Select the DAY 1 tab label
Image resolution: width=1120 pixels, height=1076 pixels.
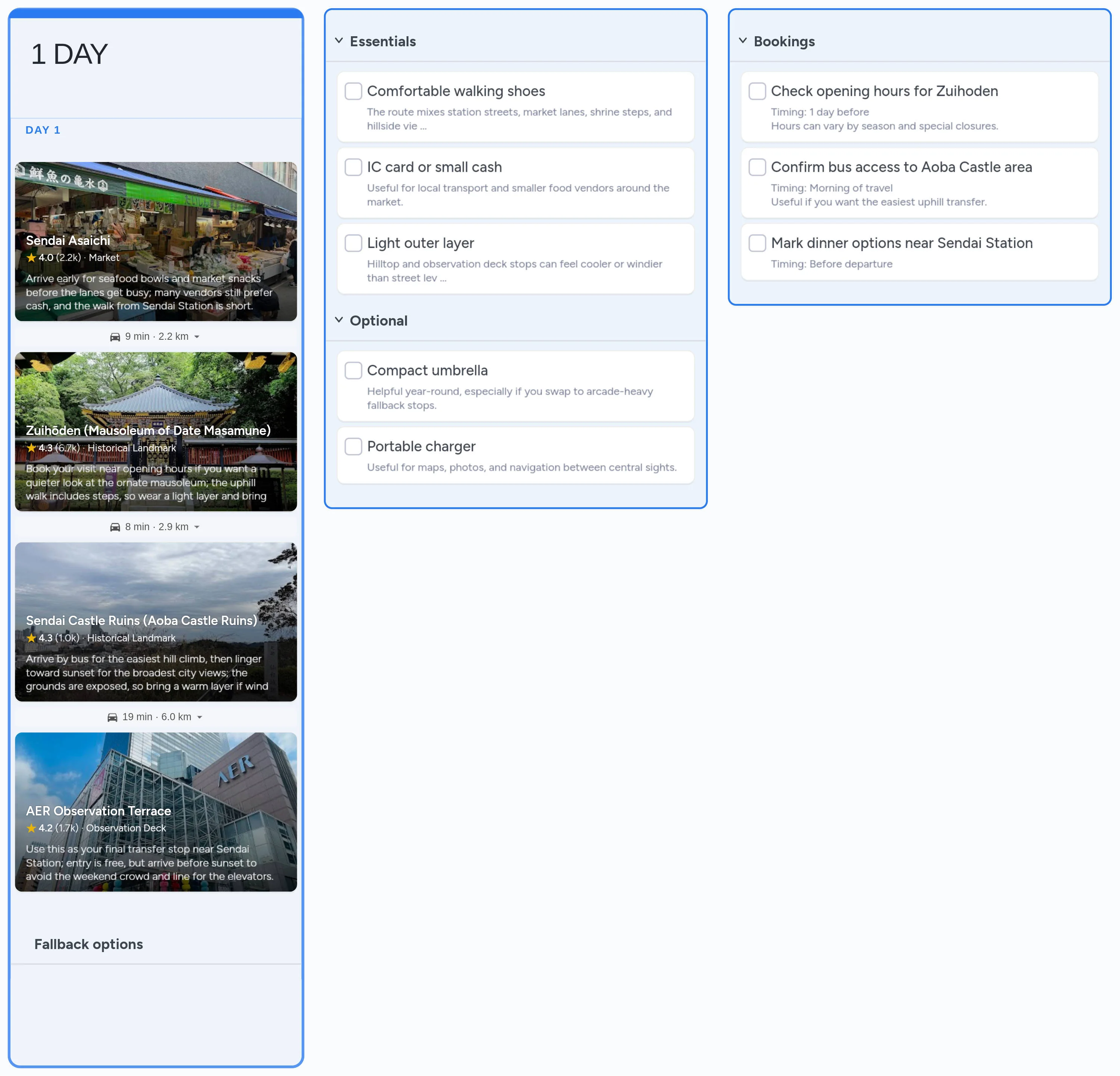43,130
